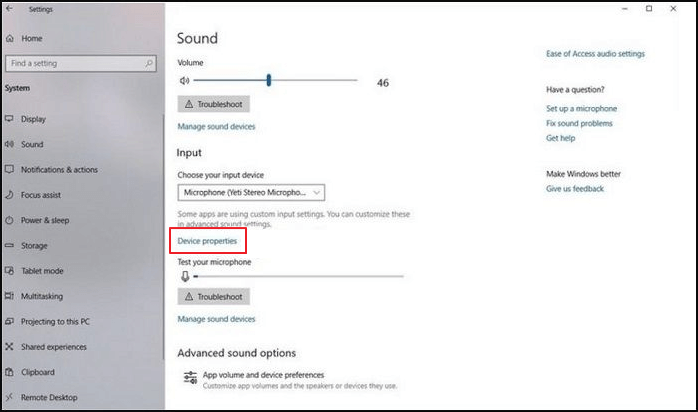
Task: Click the volume value 46
Action: (x=383, y=83)
